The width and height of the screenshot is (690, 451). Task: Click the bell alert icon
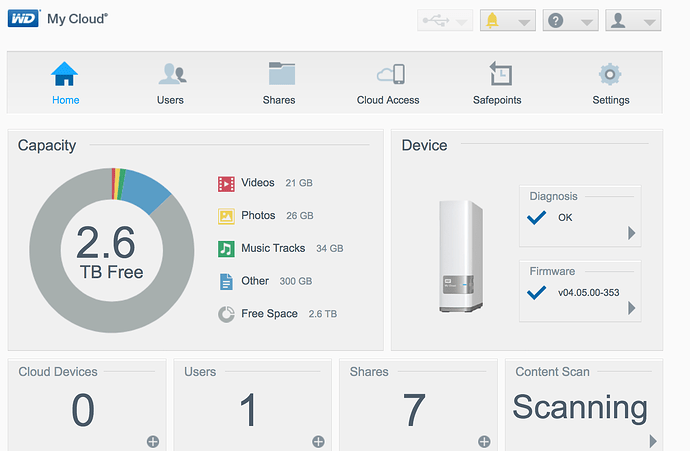[492, 20]
